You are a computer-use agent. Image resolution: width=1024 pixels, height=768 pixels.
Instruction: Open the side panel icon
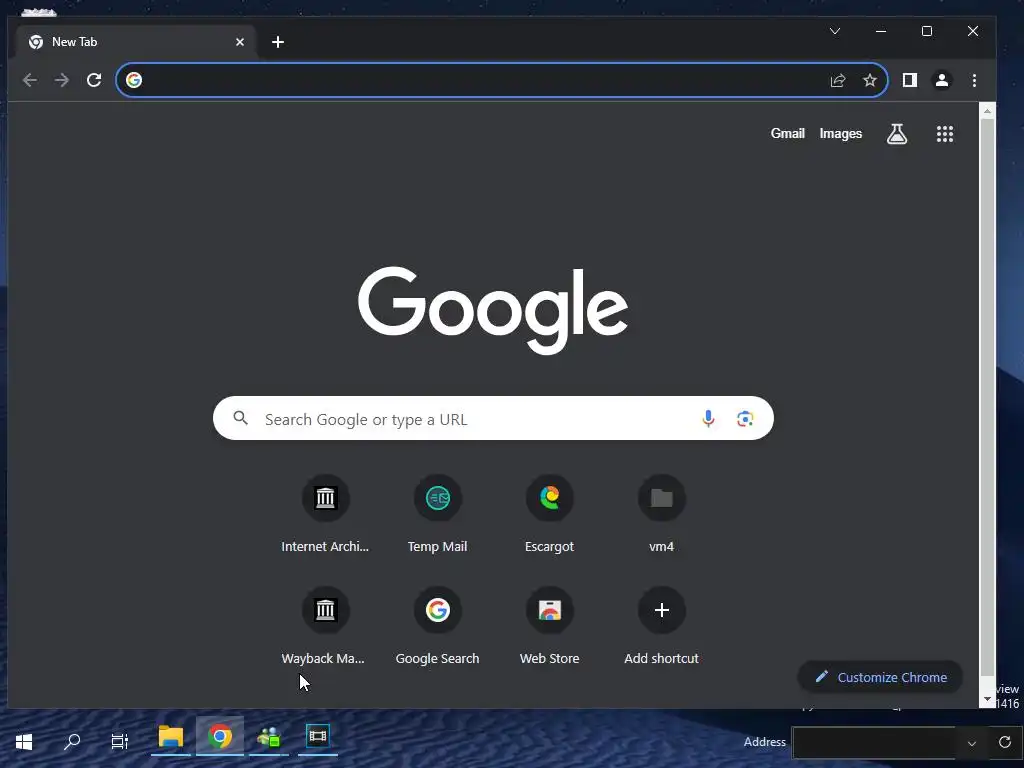910,80
